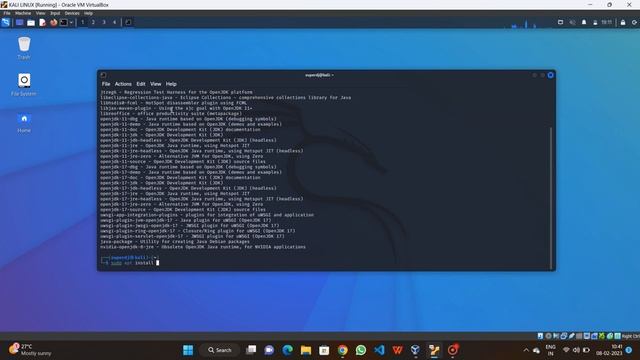Click the terminal scrollbar

pos(551,198)
